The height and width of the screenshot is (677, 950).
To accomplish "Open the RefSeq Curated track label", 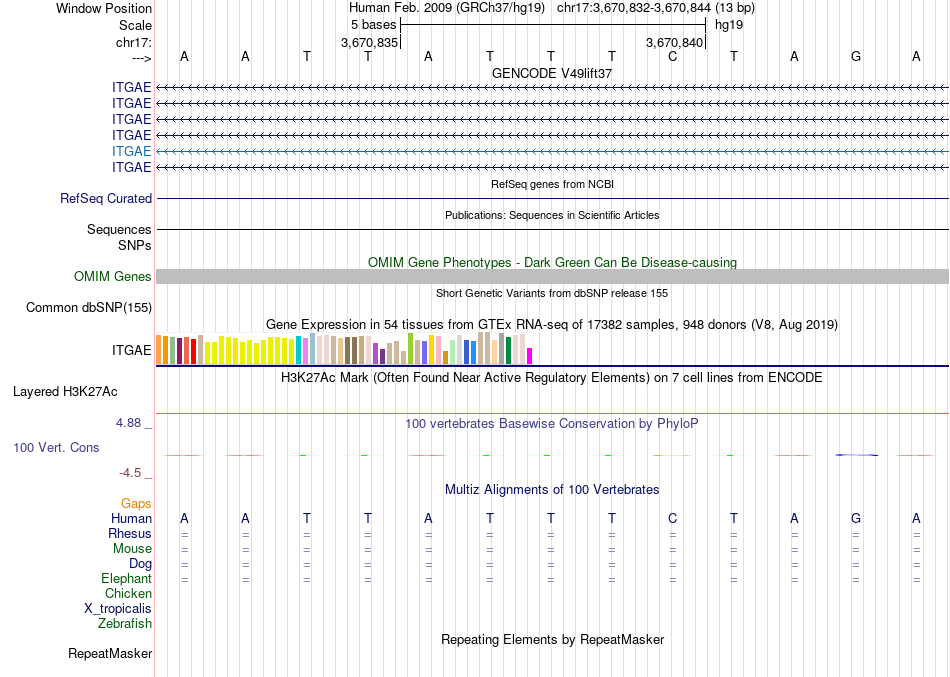I will [106, 199].
